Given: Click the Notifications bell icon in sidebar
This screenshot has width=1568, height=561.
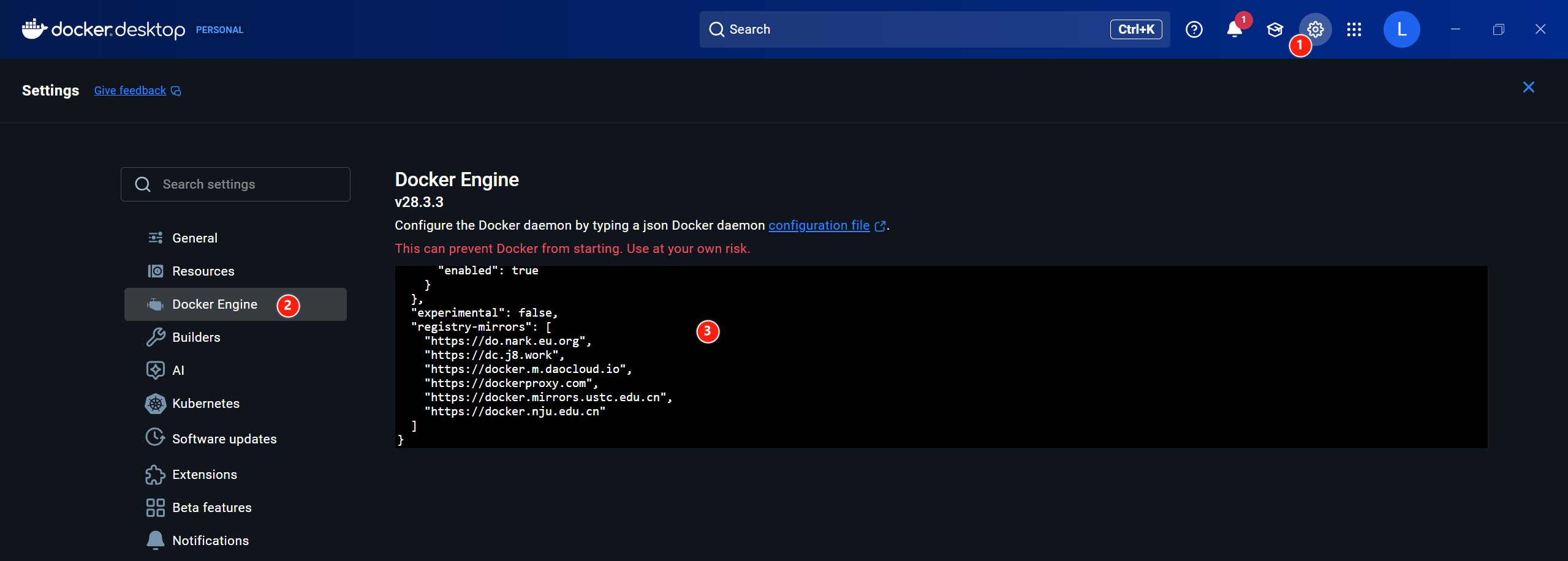Looking at the screenshot, I should (x=156, y=540).
